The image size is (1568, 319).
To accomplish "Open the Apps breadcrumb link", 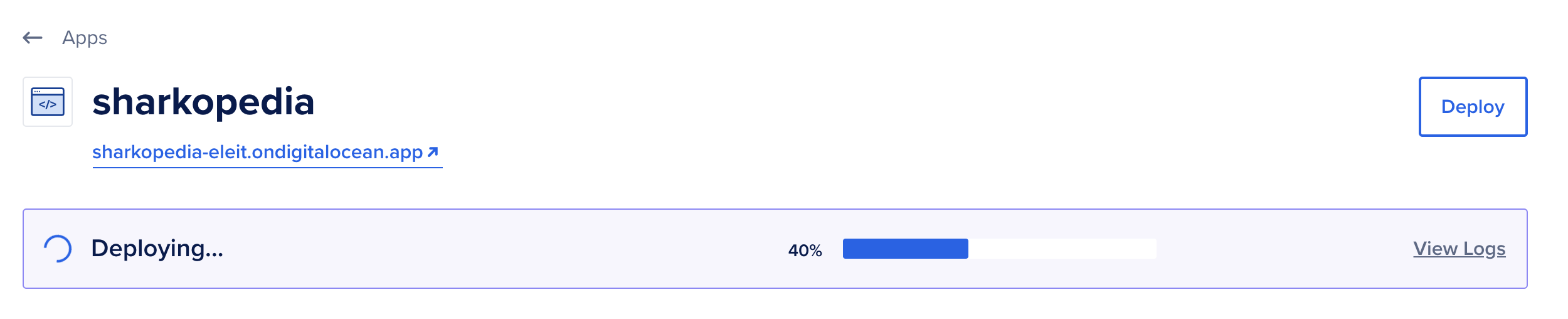I will point(85,38).
